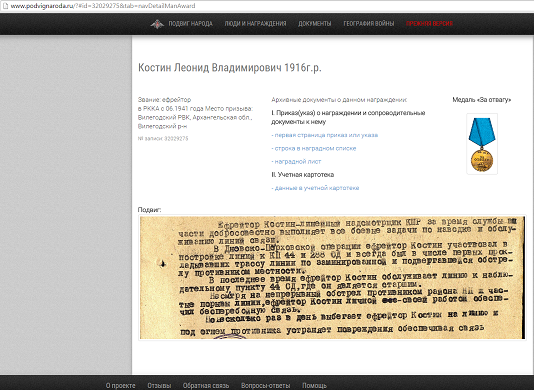The image size is (534, 390).
Task: Open link строка в наградном списке
Action: click(x=314, y=148)
